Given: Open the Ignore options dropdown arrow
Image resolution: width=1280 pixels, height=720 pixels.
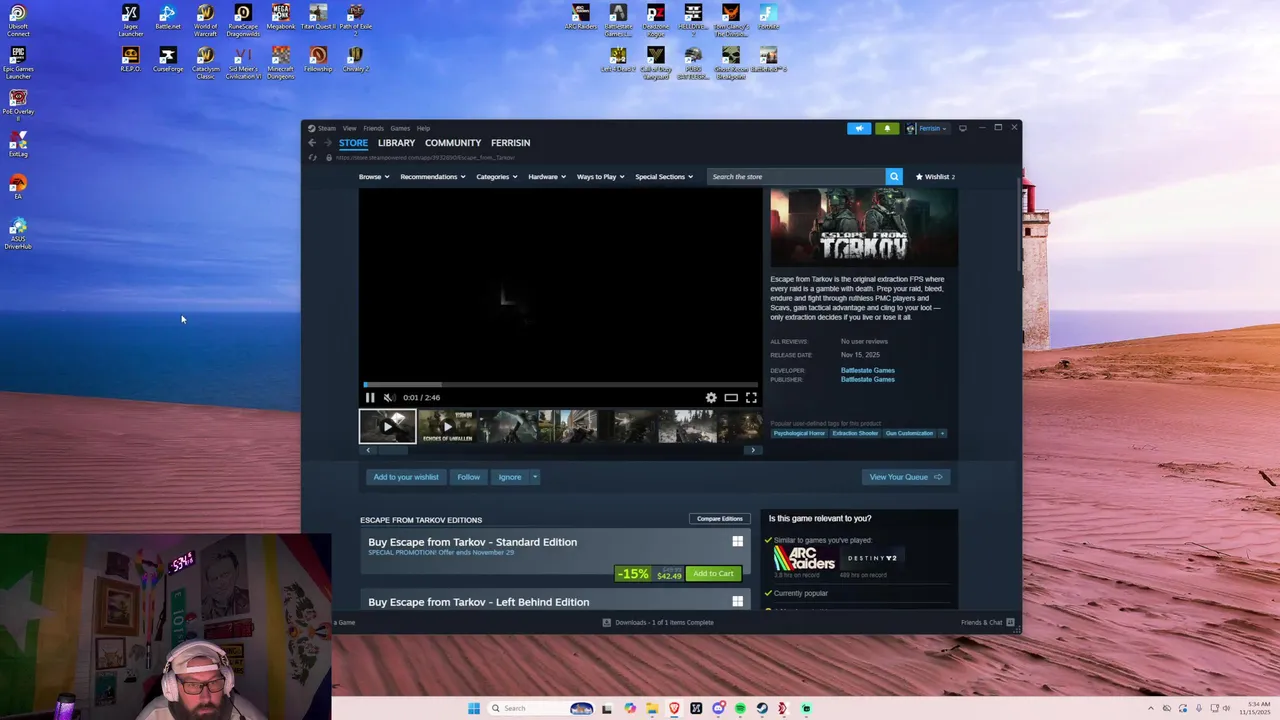Looking at the screenshot, I should (x=535, y=477).
